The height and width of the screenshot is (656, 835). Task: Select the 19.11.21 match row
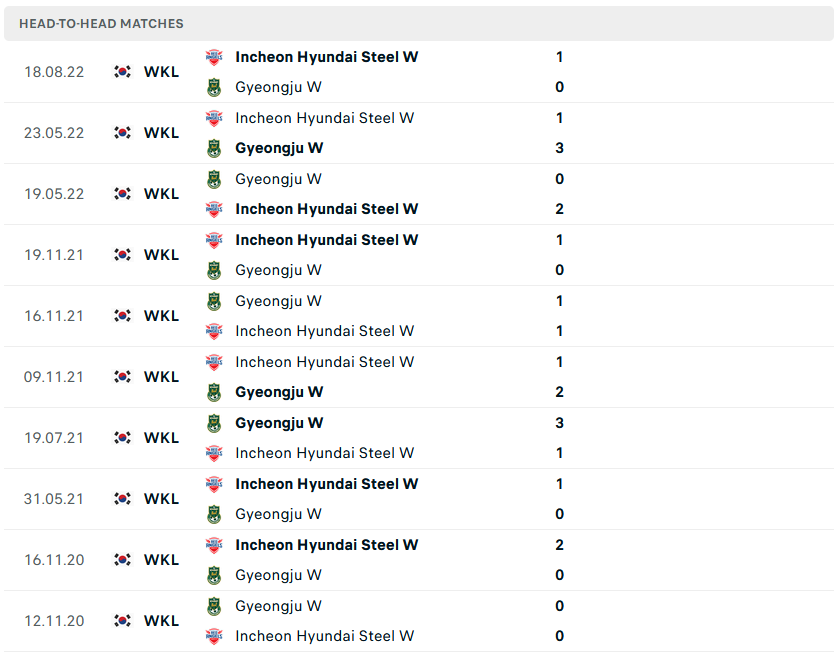coord(400,255)
